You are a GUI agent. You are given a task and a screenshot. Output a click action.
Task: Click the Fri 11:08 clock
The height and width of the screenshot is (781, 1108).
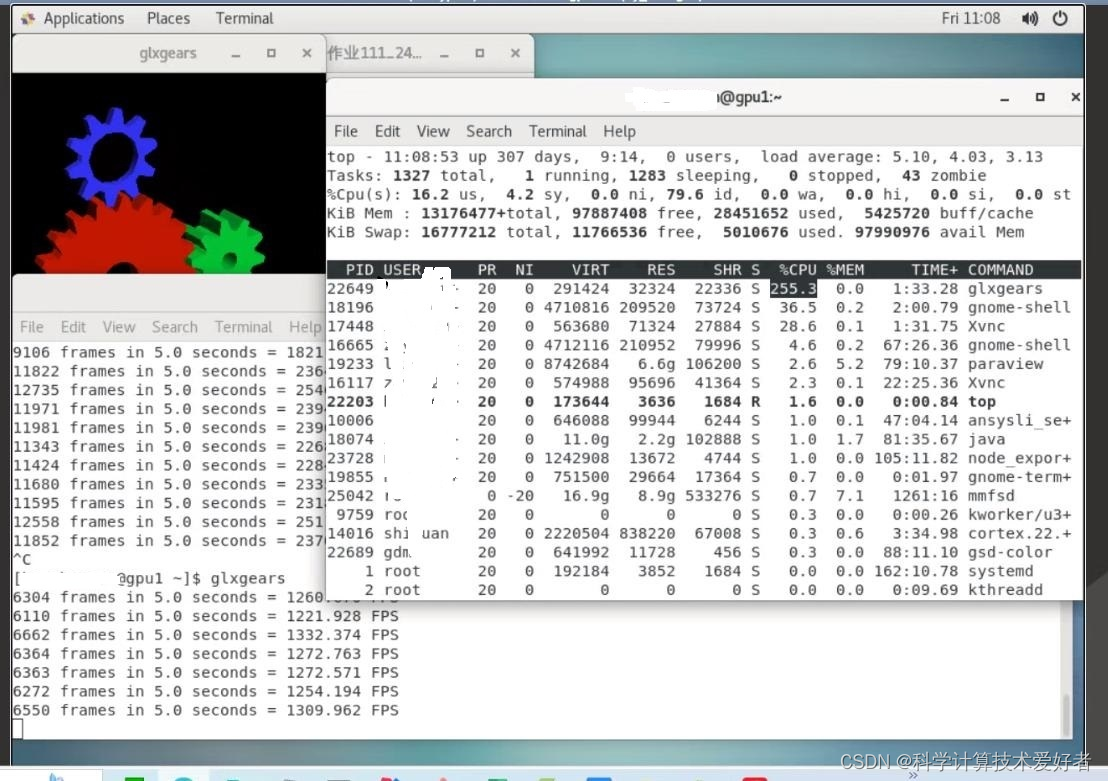coord(970,18)
